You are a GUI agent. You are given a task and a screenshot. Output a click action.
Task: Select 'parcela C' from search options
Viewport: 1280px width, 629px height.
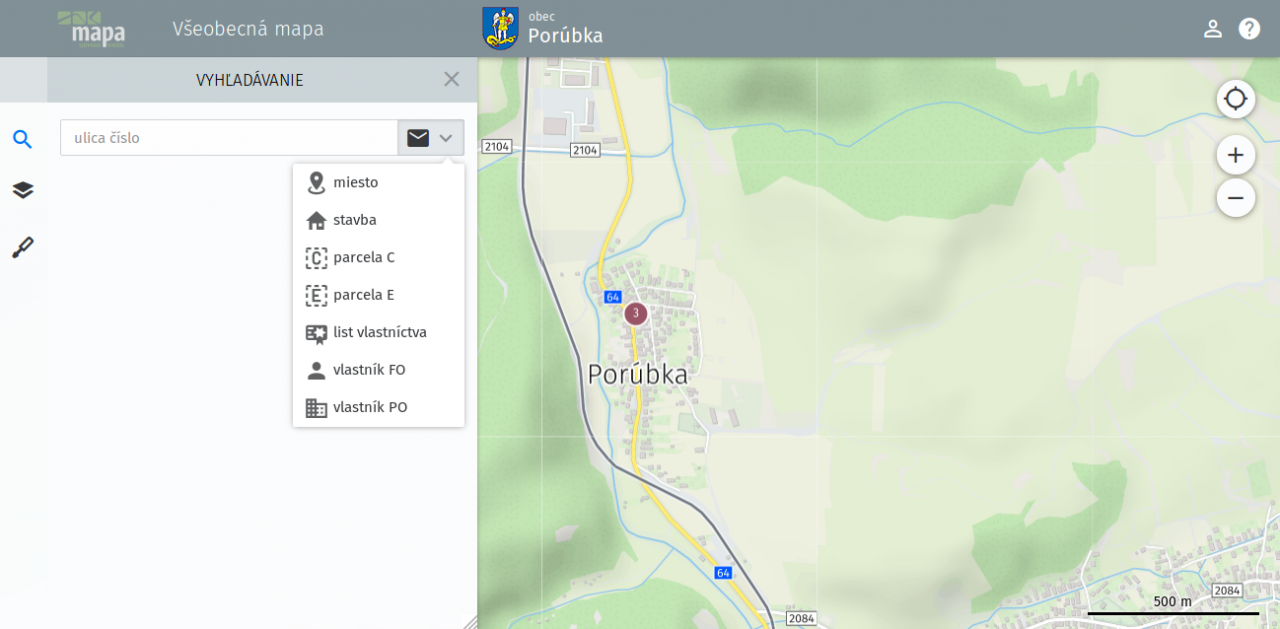click(363, 258)
